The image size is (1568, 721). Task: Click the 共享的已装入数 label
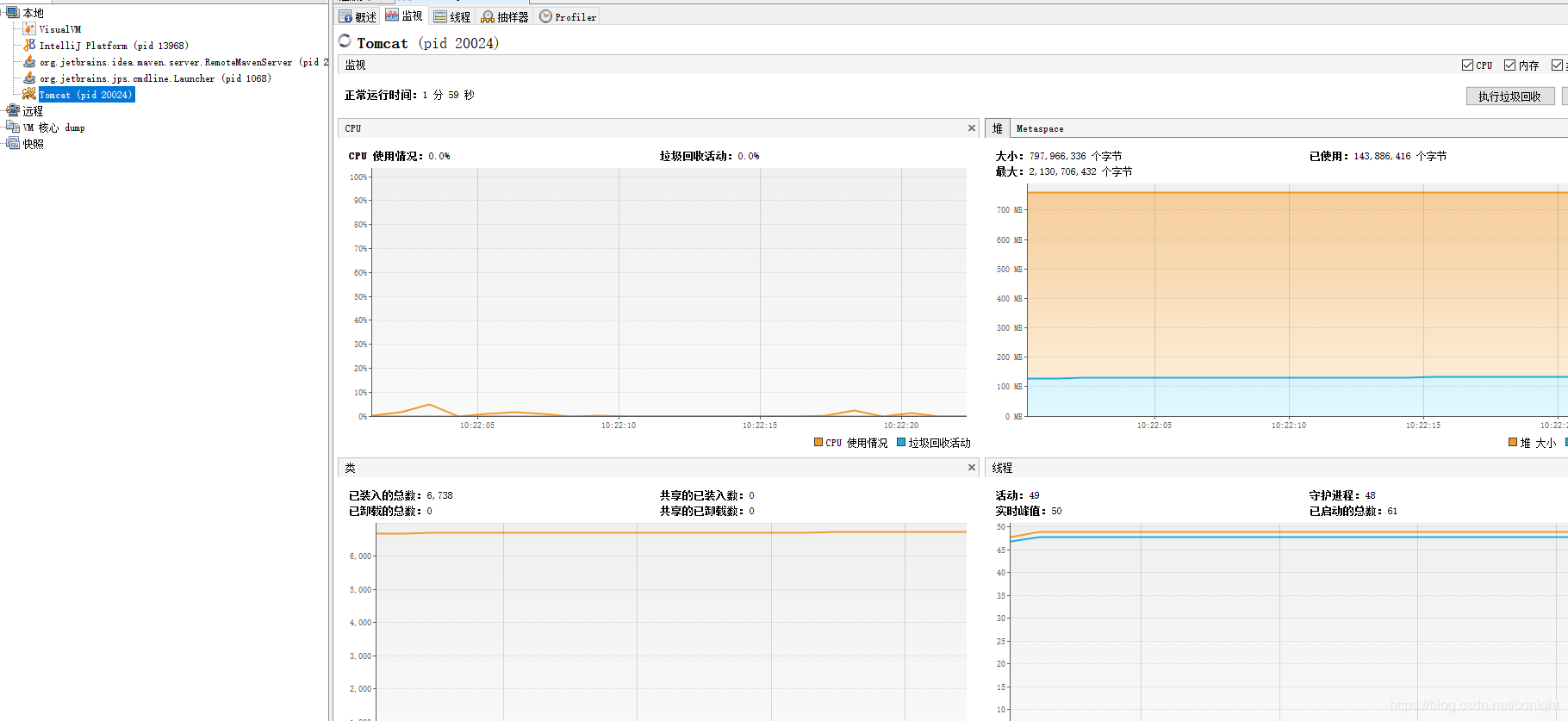[702, 495]
